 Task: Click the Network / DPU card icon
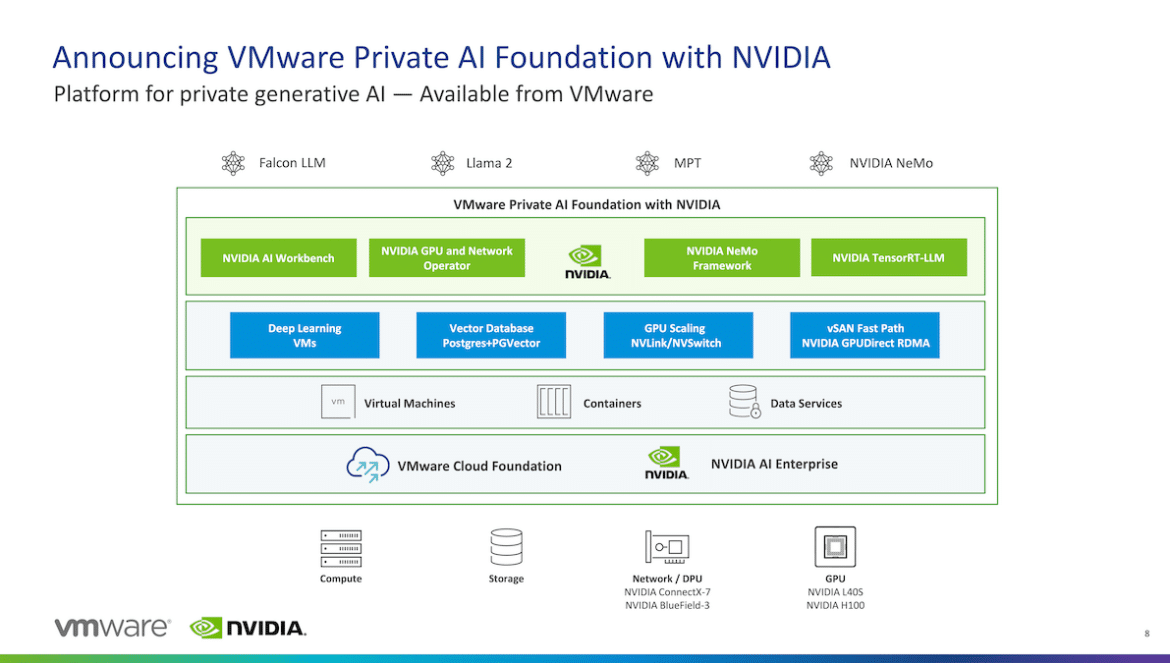667,547
